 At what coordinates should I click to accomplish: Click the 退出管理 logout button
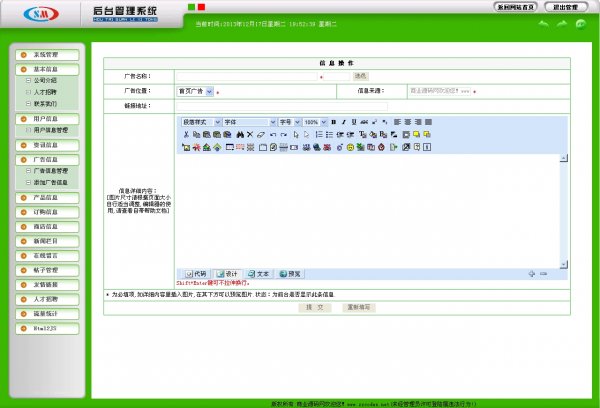tap(566, 7)
